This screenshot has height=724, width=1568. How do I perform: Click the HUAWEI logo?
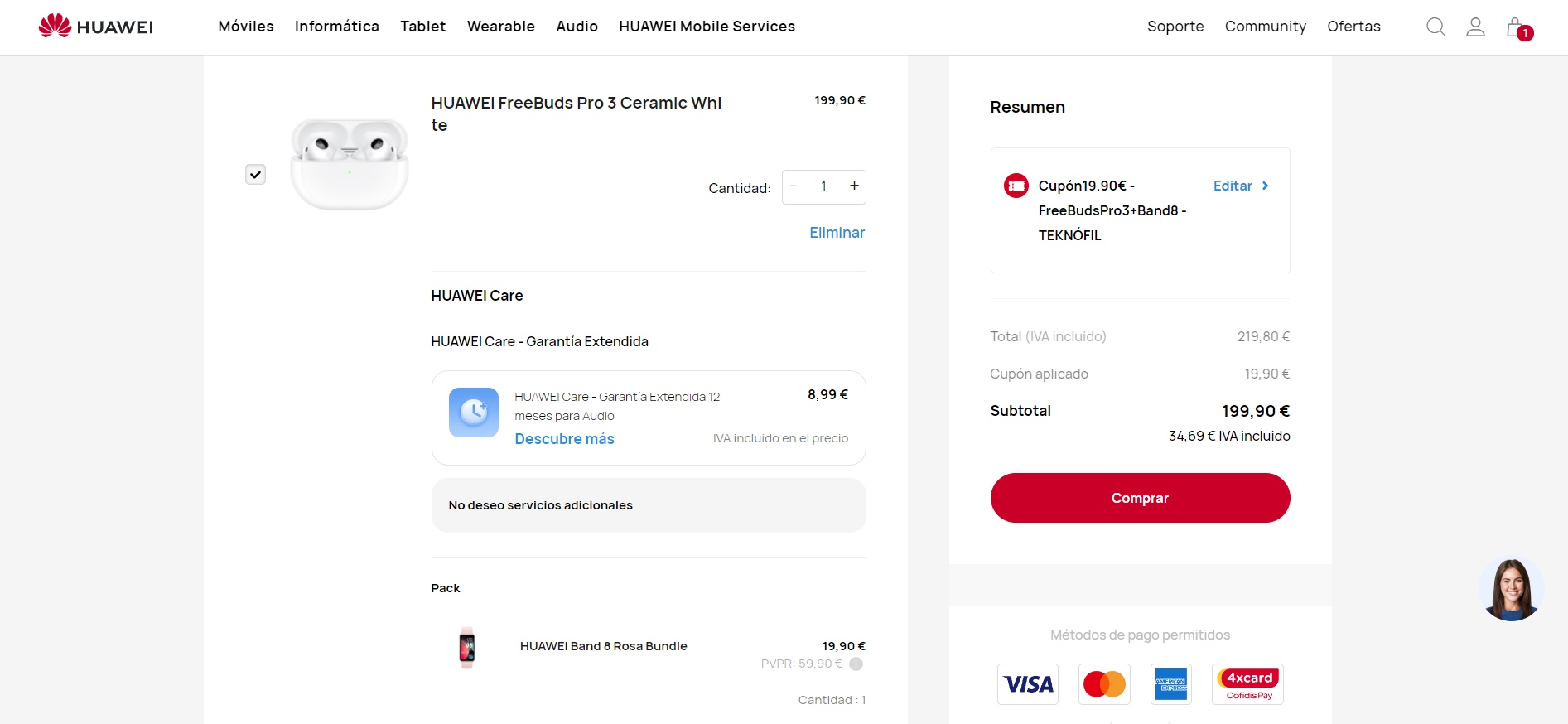(x=96, y=26)
